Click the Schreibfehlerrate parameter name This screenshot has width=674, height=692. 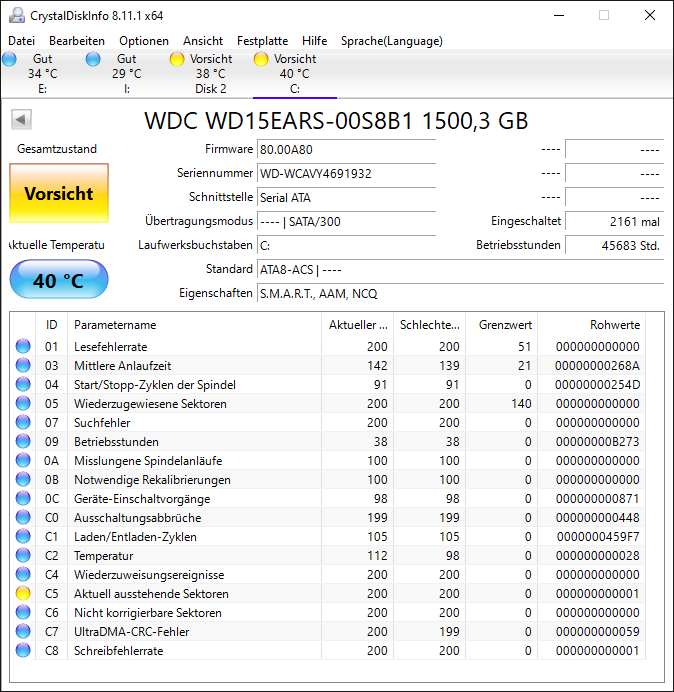(118, 651)
